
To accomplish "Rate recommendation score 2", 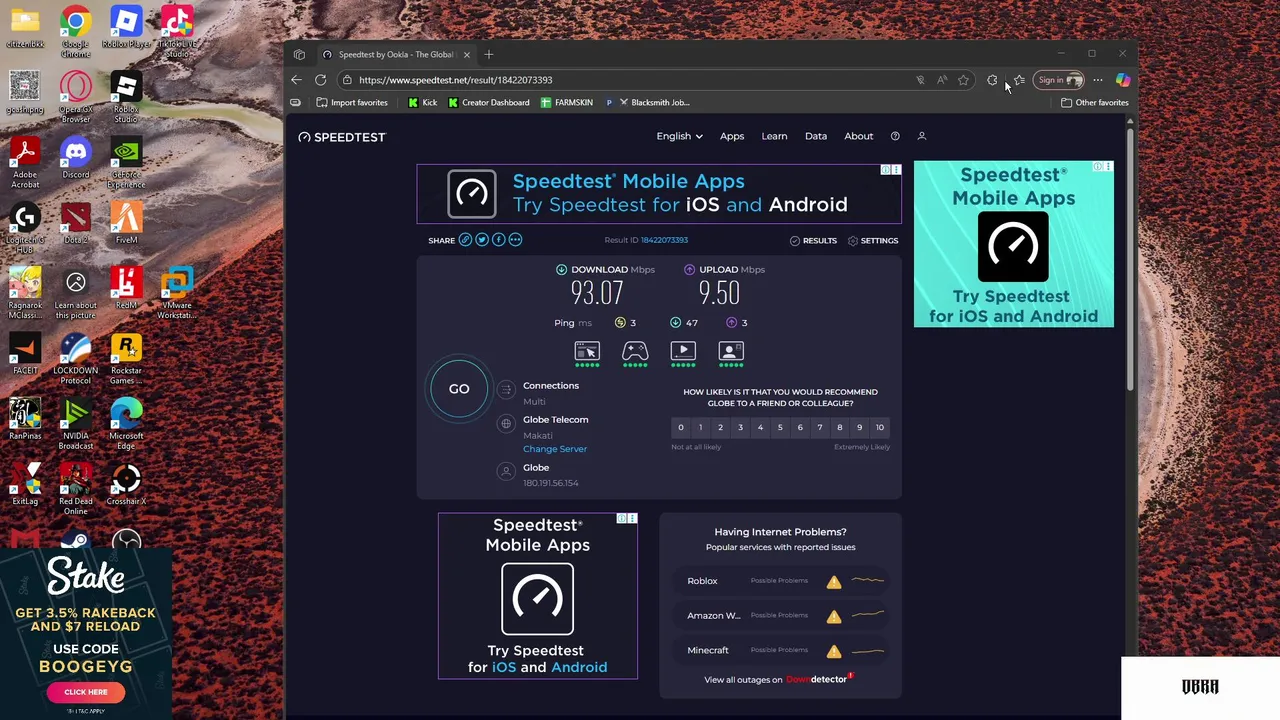I will click(720, 428).
